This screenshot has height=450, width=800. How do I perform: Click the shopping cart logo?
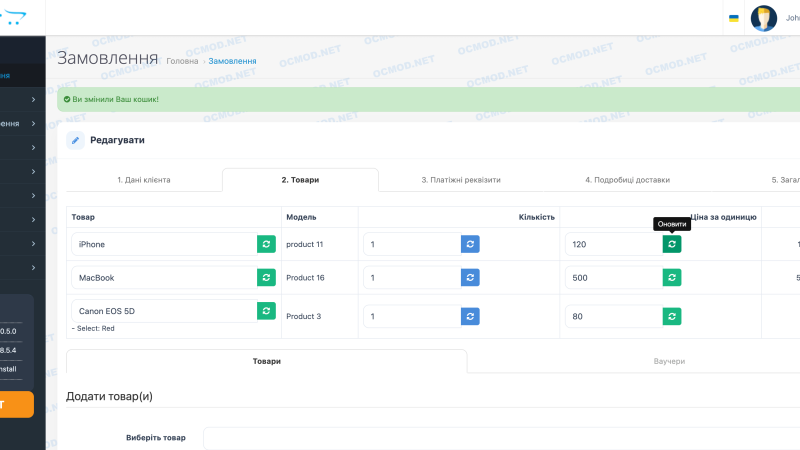(x=13, y=17)
